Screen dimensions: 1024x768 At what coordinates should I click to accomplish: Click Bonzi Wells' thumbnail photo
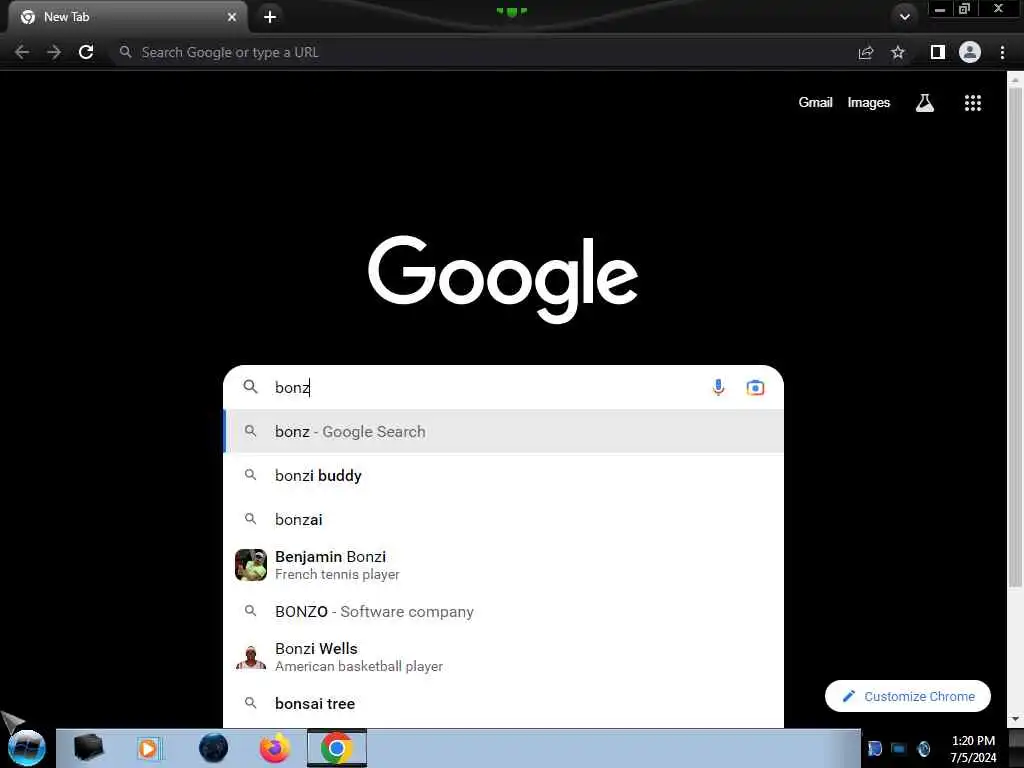point(251,657)
